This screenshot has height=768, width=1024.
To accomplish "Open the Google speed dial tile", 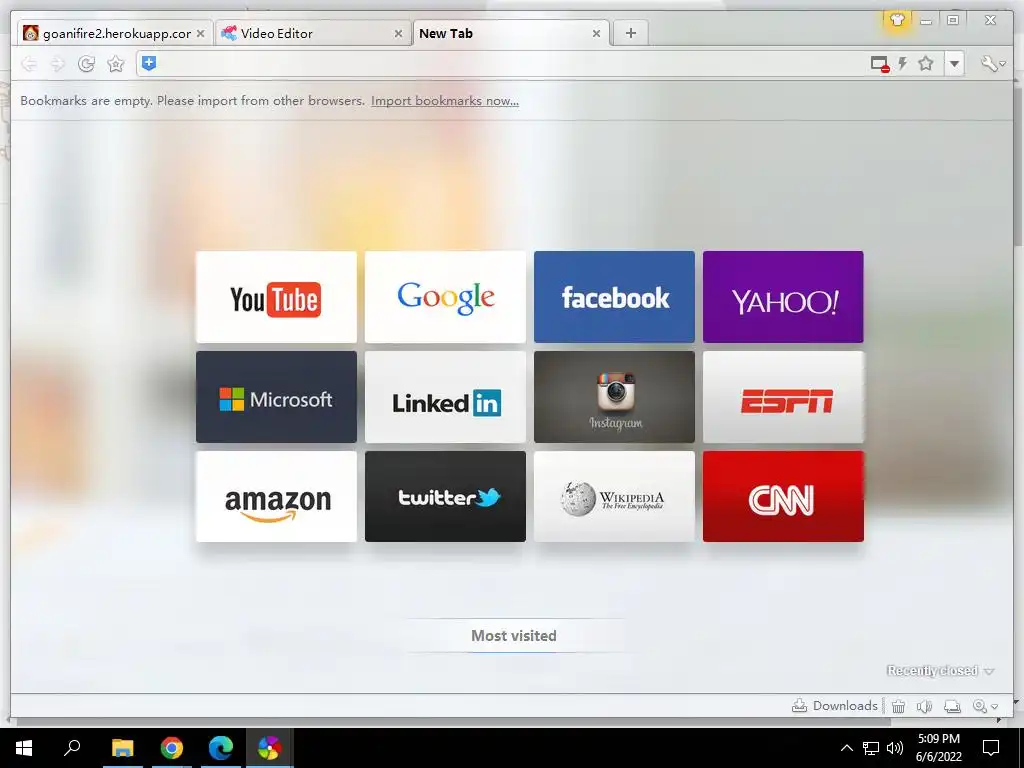I will (x=445, y=297).
